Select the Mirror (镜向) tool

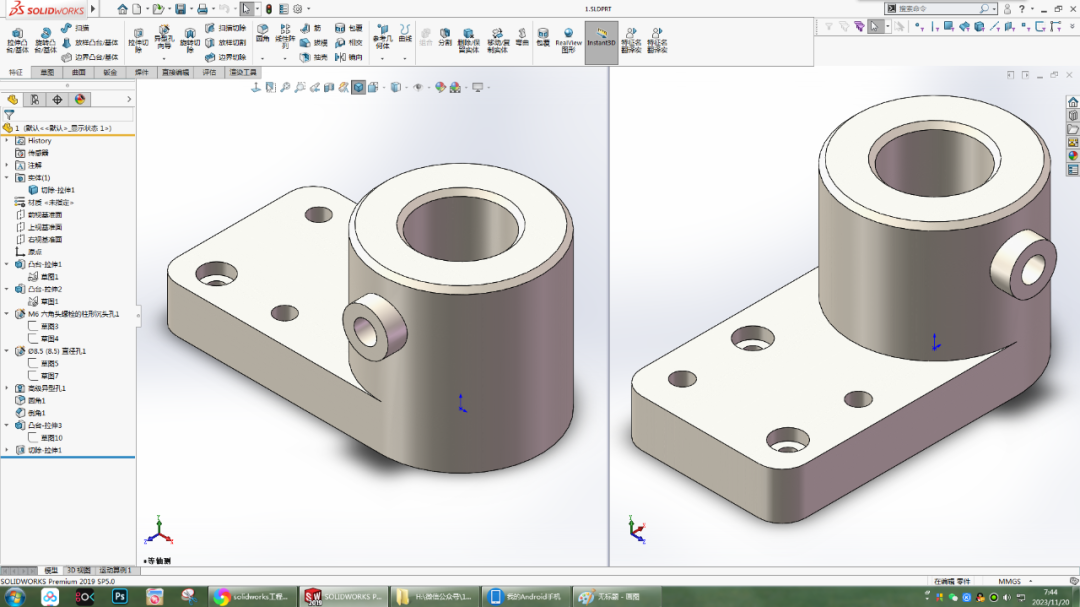click(x=349, y=57)
